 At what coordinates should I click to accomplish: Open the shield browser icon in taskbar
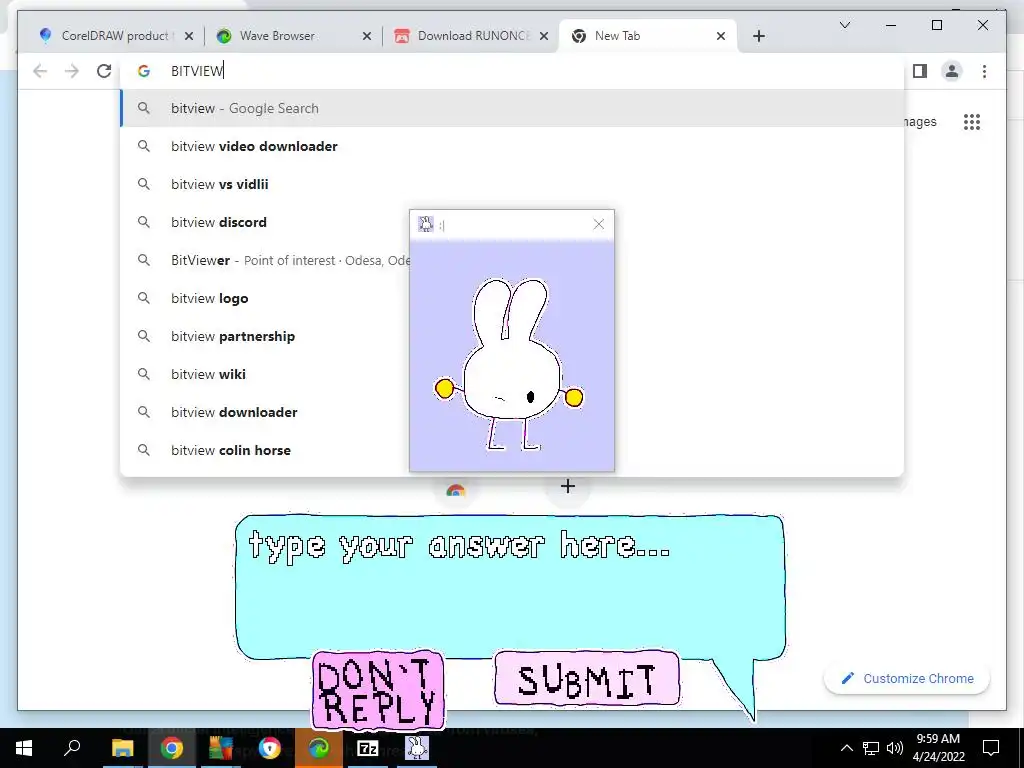click(270, 748)
